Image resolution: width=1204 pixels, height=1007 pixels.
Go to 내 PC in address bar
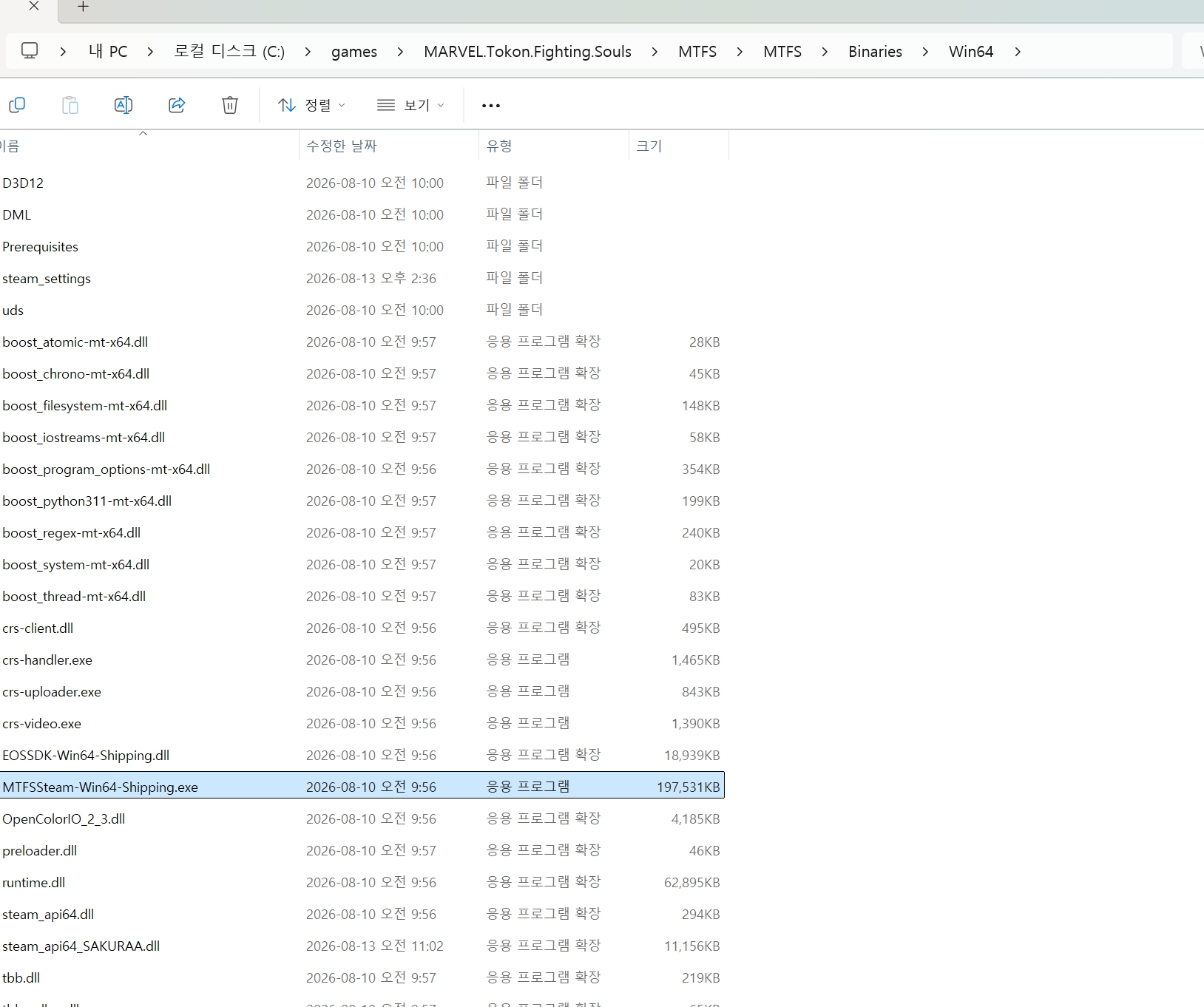click(108, 52)
